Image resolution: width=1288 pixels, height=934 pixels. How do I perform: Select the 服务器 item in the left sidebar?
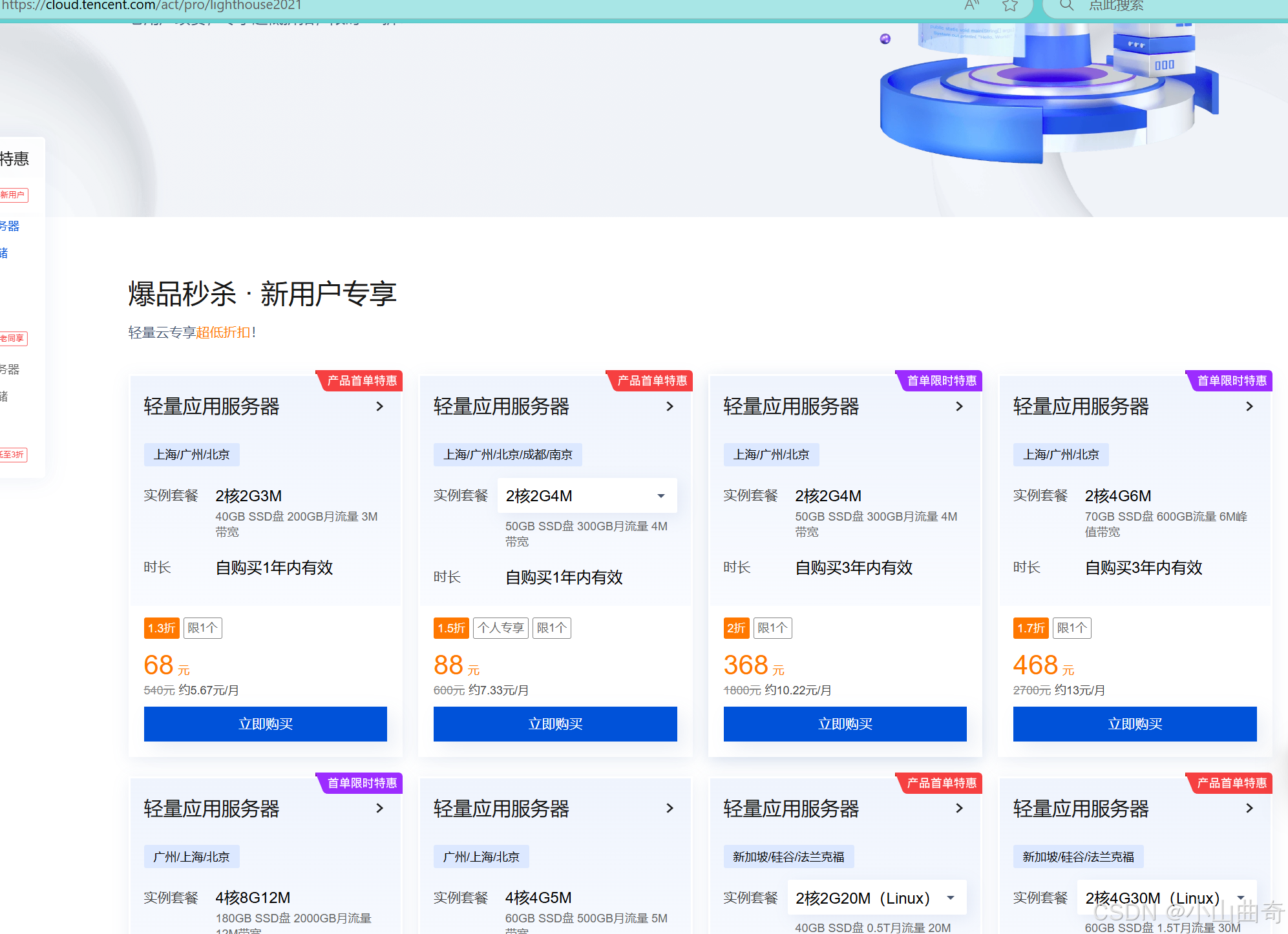click(10, 225)
